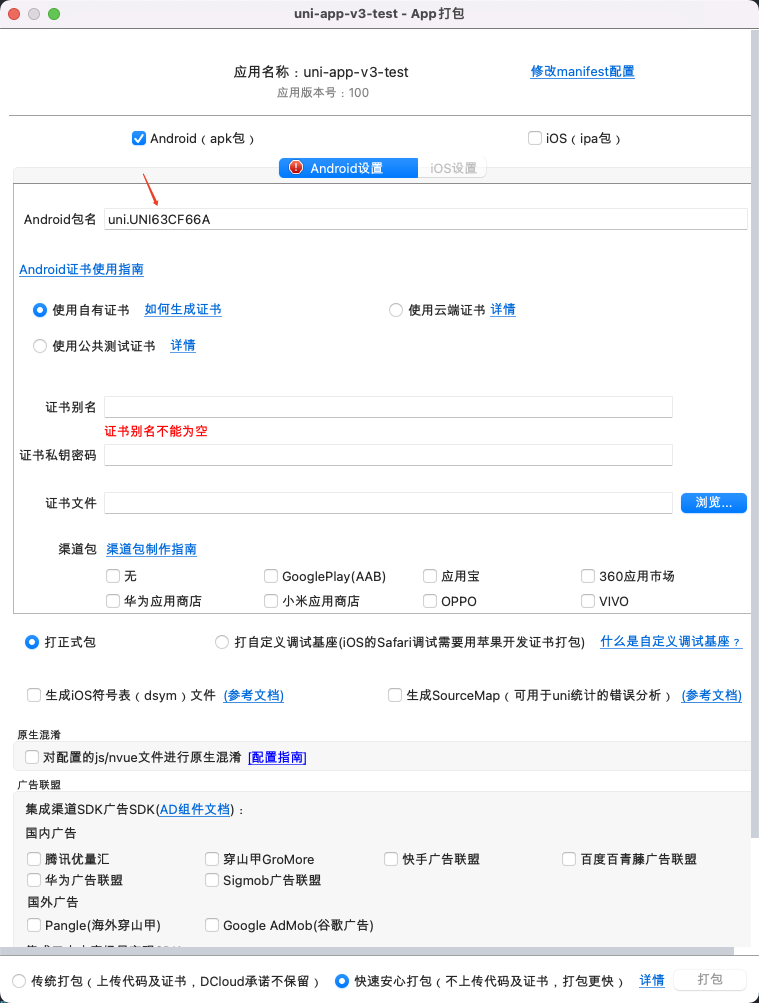Click the 证书别名 text field
Viewport: 759px width, 1003px height.
click(388, 407)
